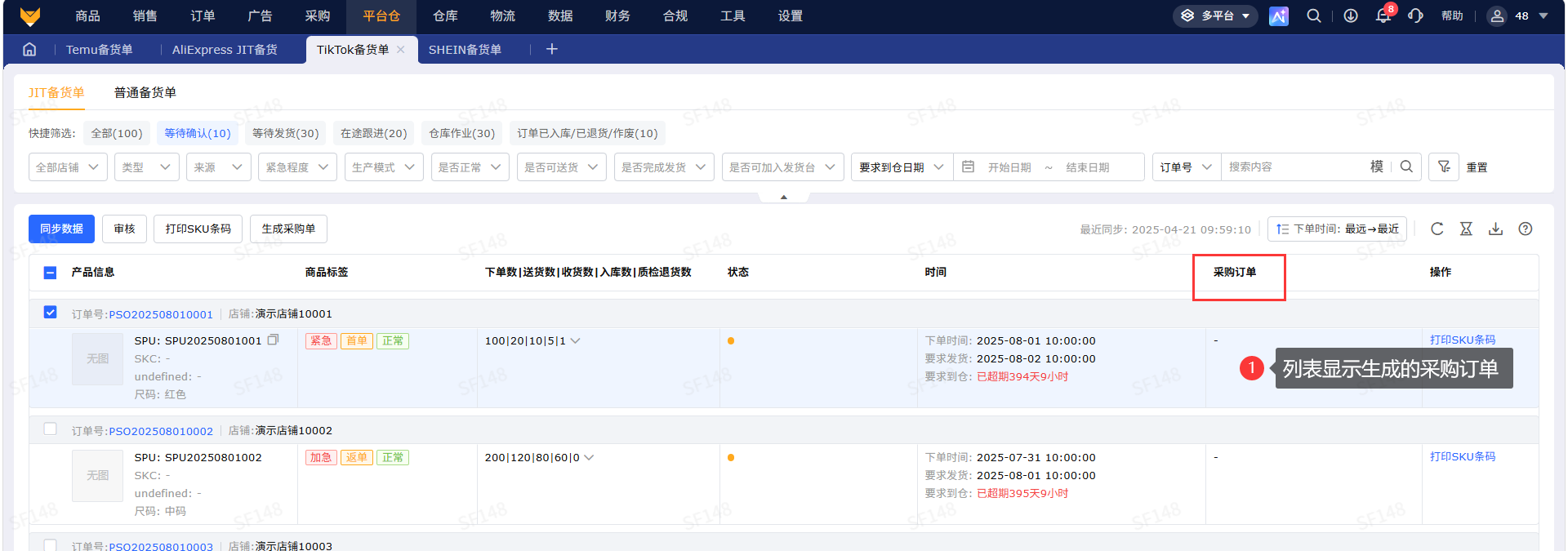1568x551 pixels.
Task: Toggle the select-all checkbox in the table header
Action: point(50,272)
